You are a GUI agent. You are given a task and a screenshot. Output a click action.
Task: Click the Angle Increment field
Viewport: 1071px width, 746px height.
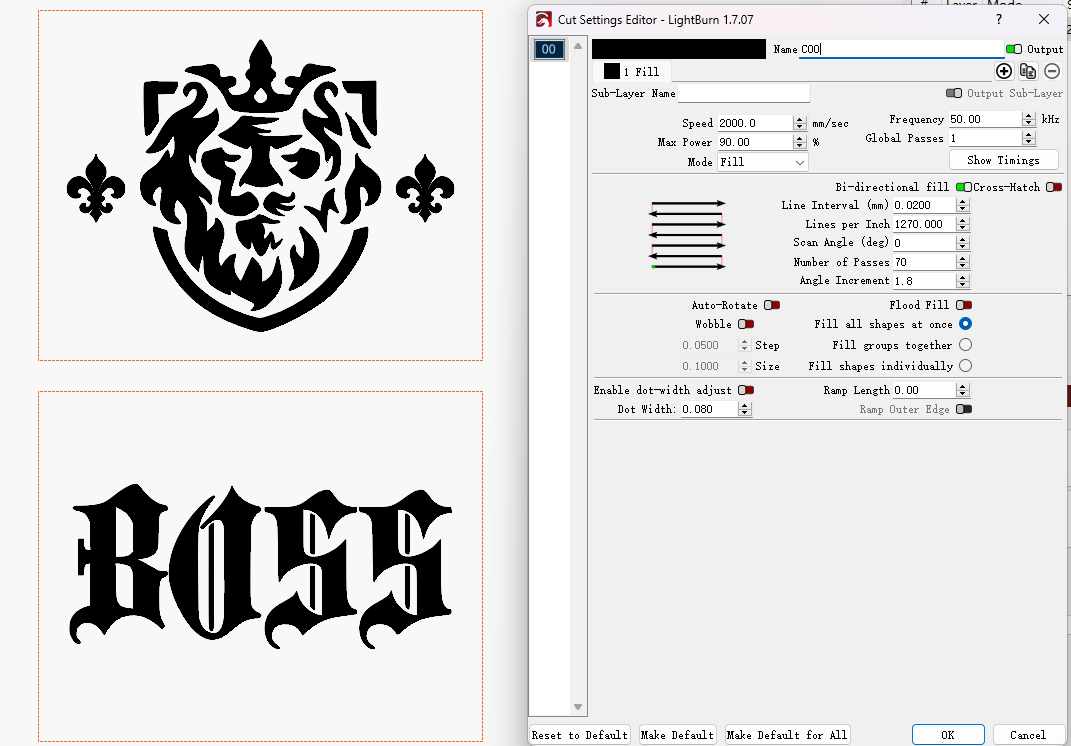[x=924, y=281]
